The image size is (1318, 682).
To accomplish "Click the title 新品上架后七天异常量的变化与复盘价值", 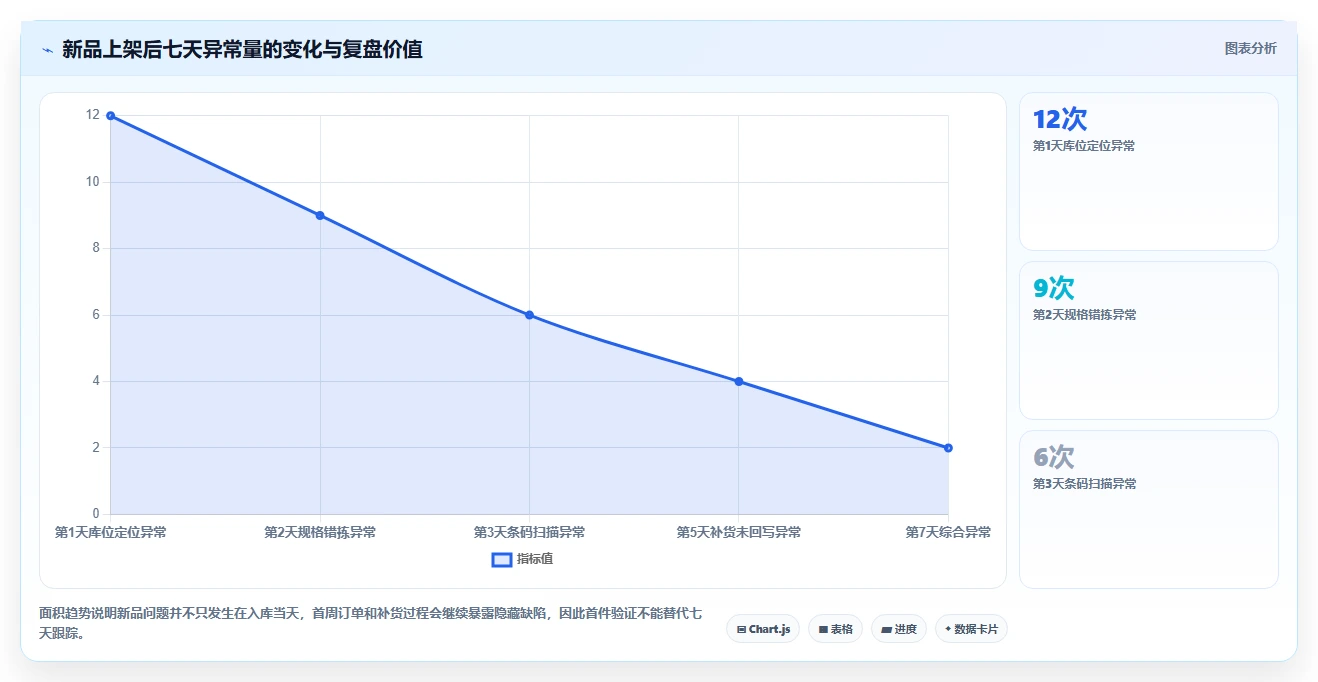I will pyautogui.click(x=242, y=49).
